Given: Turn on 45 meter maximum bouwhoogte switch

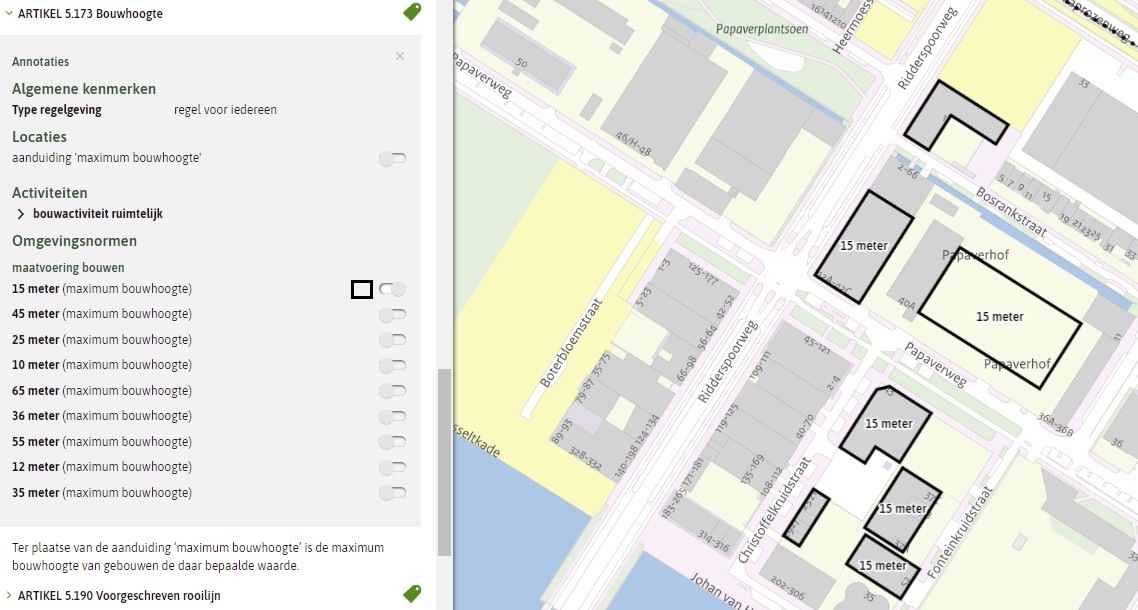Looking at the screenshot, I should click(x=393, y=314).
